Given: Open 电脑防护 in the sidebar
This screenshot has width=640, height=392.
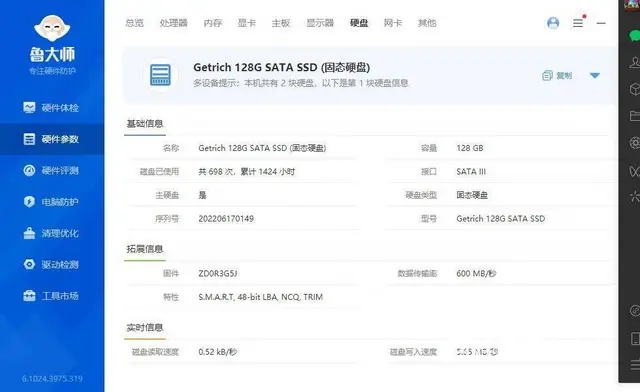Looking at the screenshot, I should [51, 202].
